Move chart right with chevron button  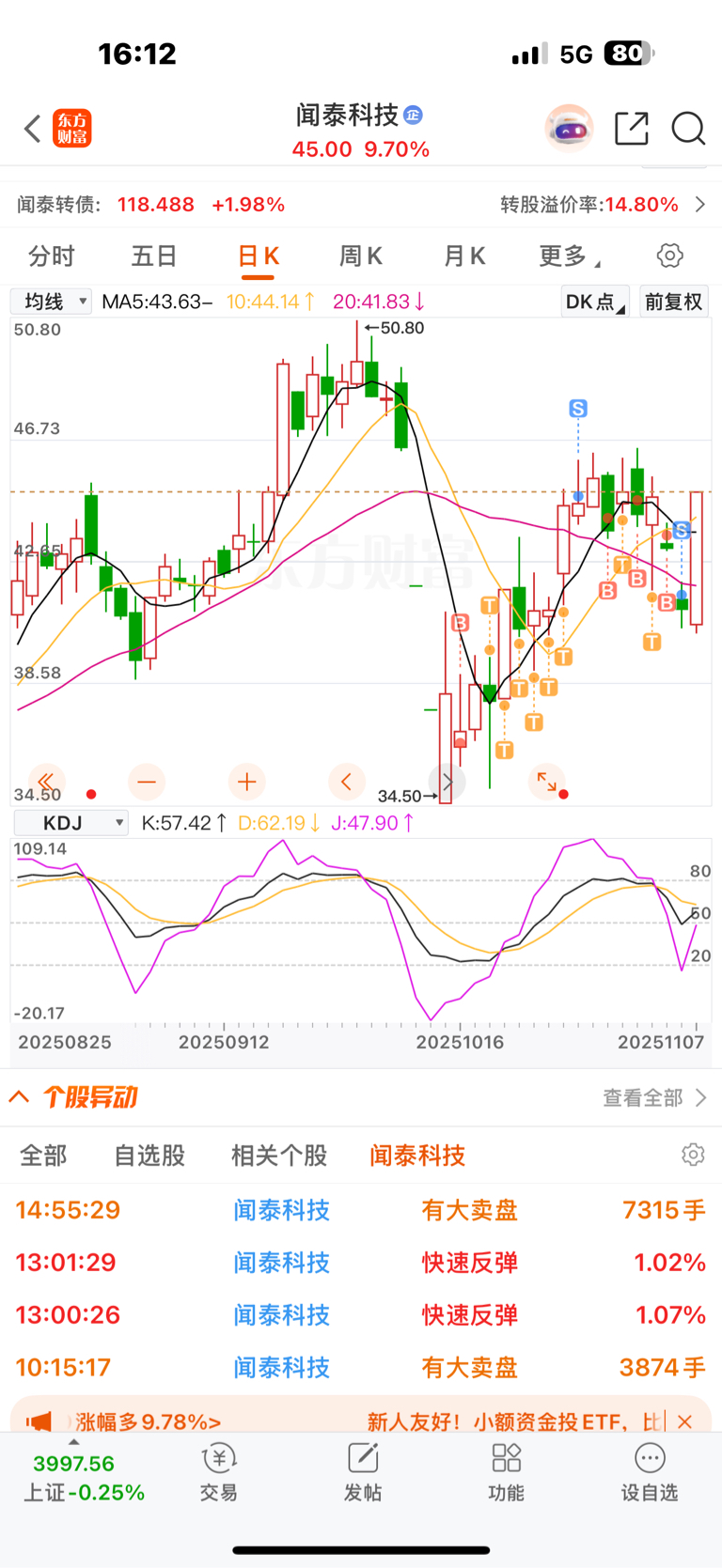tap(447, 781)
